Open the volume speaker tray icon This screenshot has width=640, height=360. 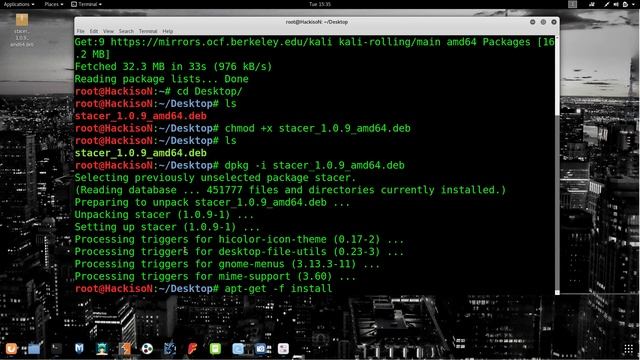click(x=616, y=4)
